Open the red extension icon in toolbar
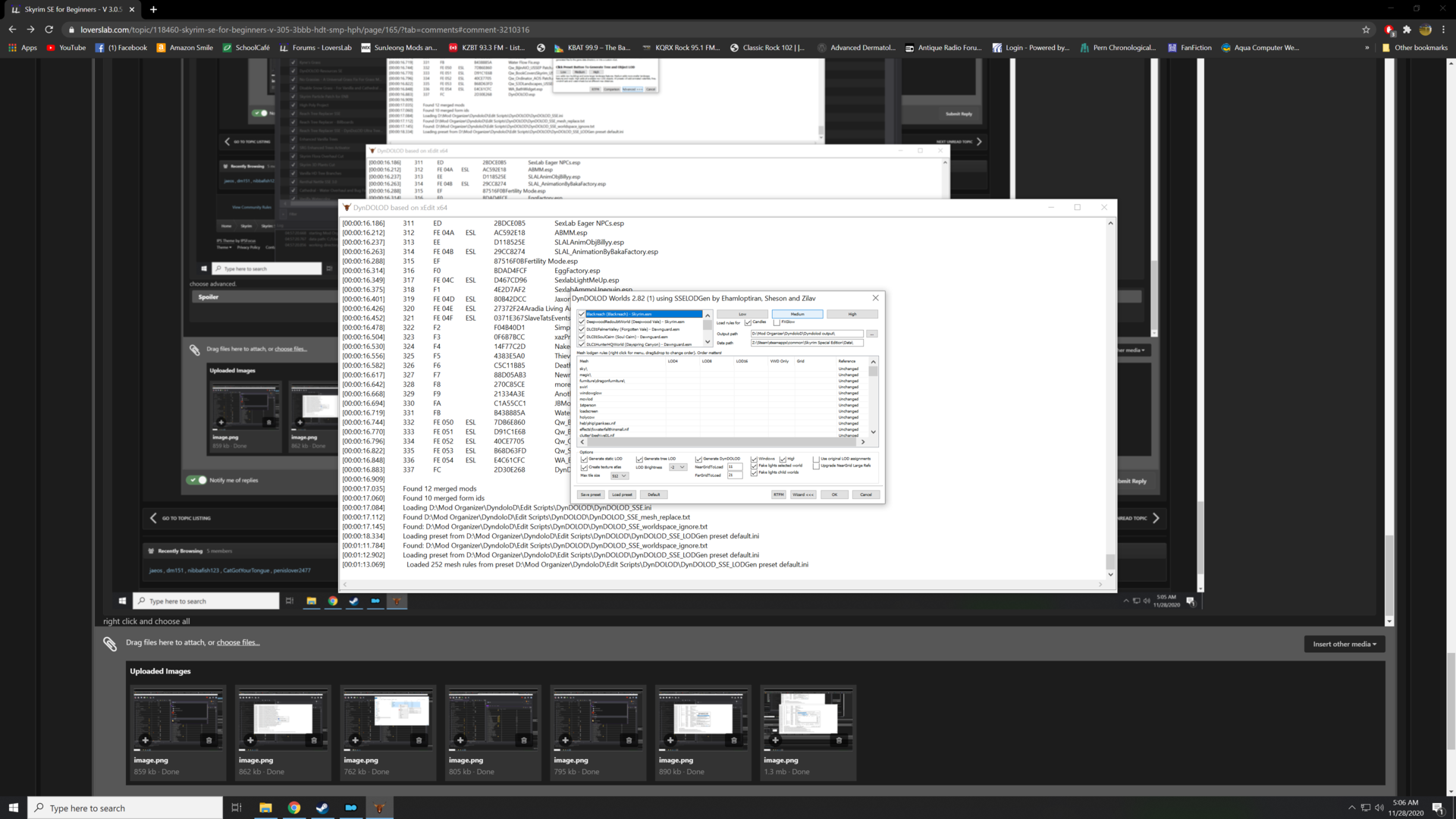The width and height of the screenshot is (1456, 819). tap(1389, 30)
